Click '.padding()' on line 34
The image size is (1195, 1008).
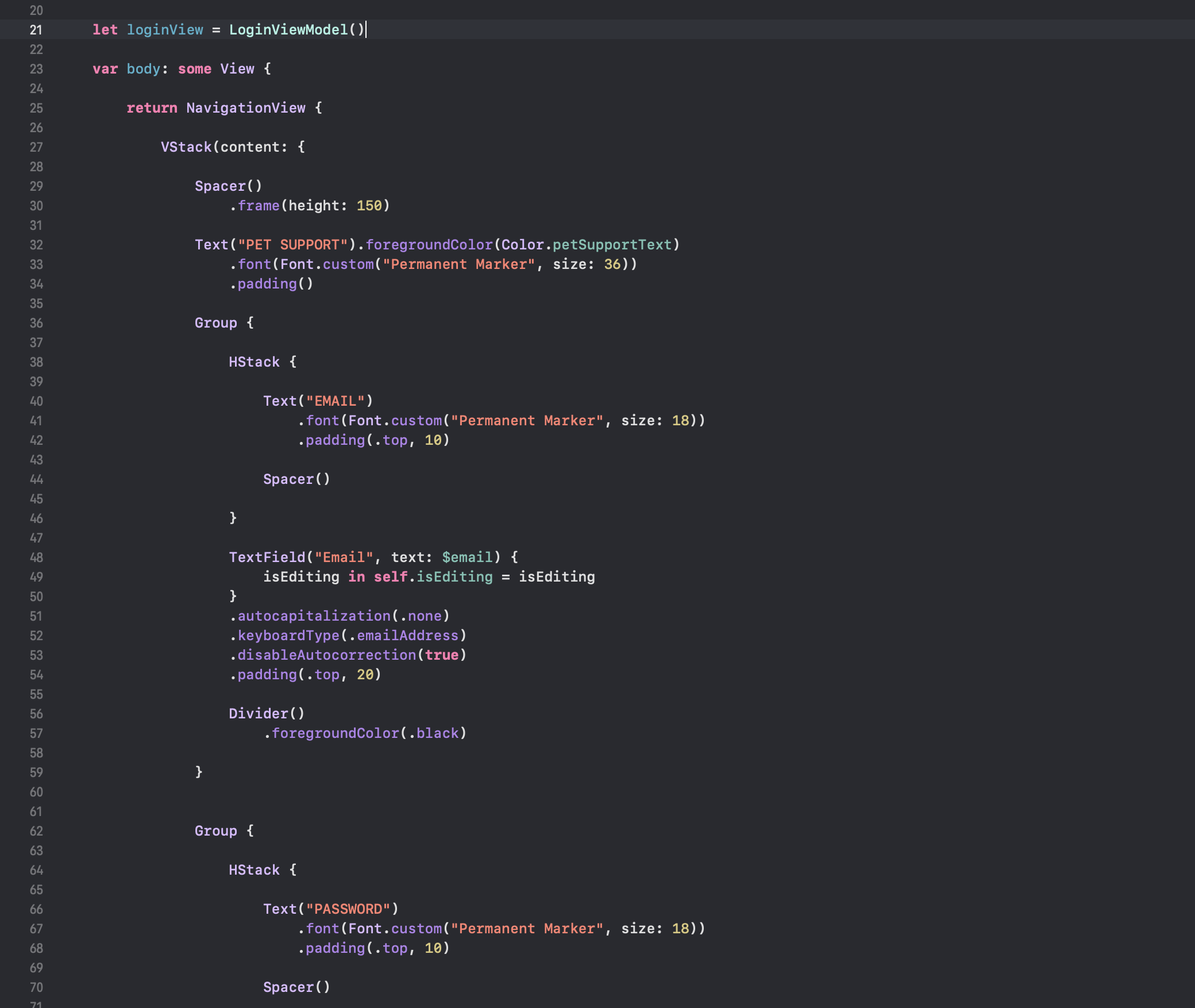(271, 284)
